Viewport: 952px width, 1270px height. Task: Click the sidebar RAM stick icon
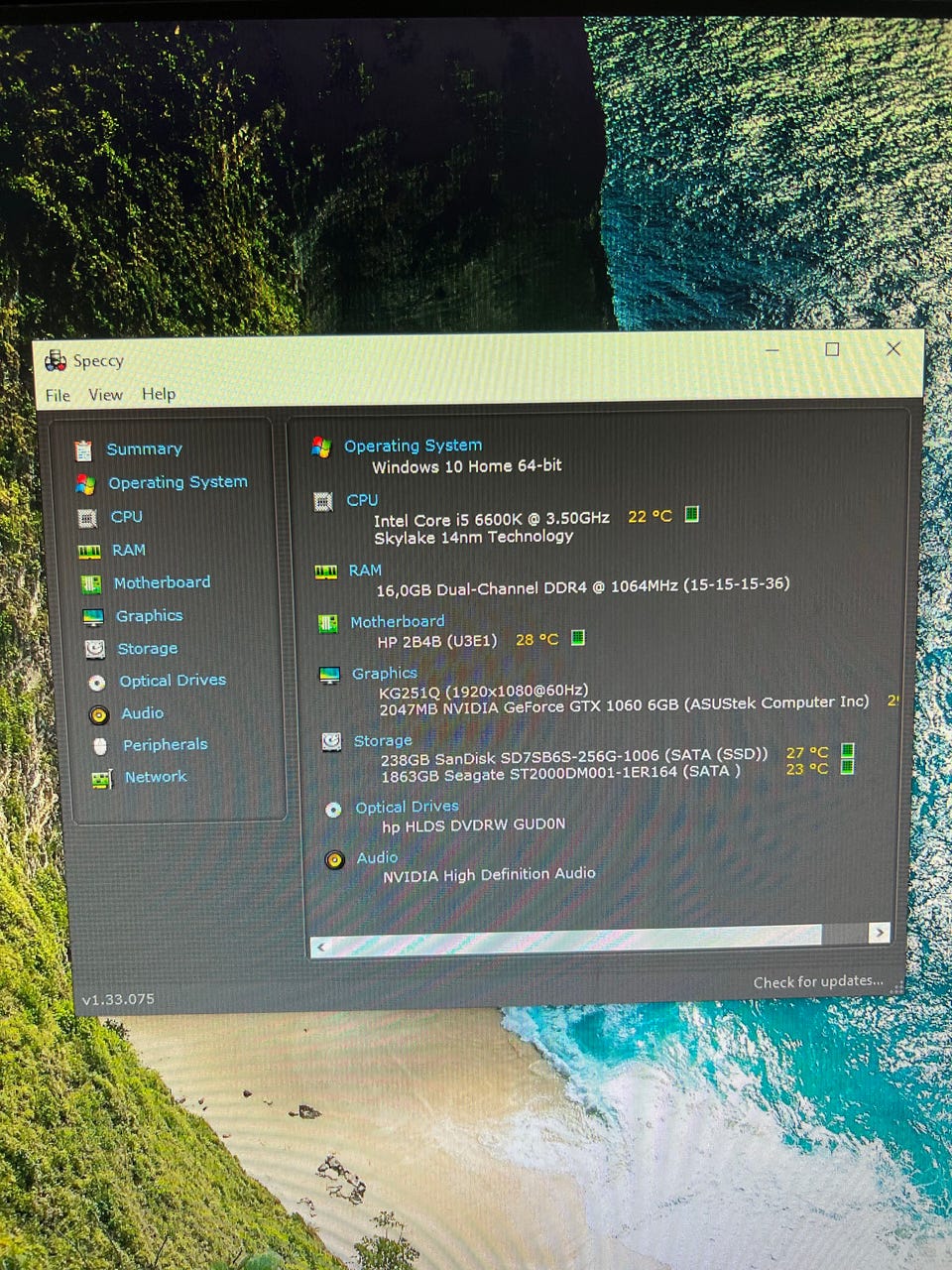click(89, 552)
